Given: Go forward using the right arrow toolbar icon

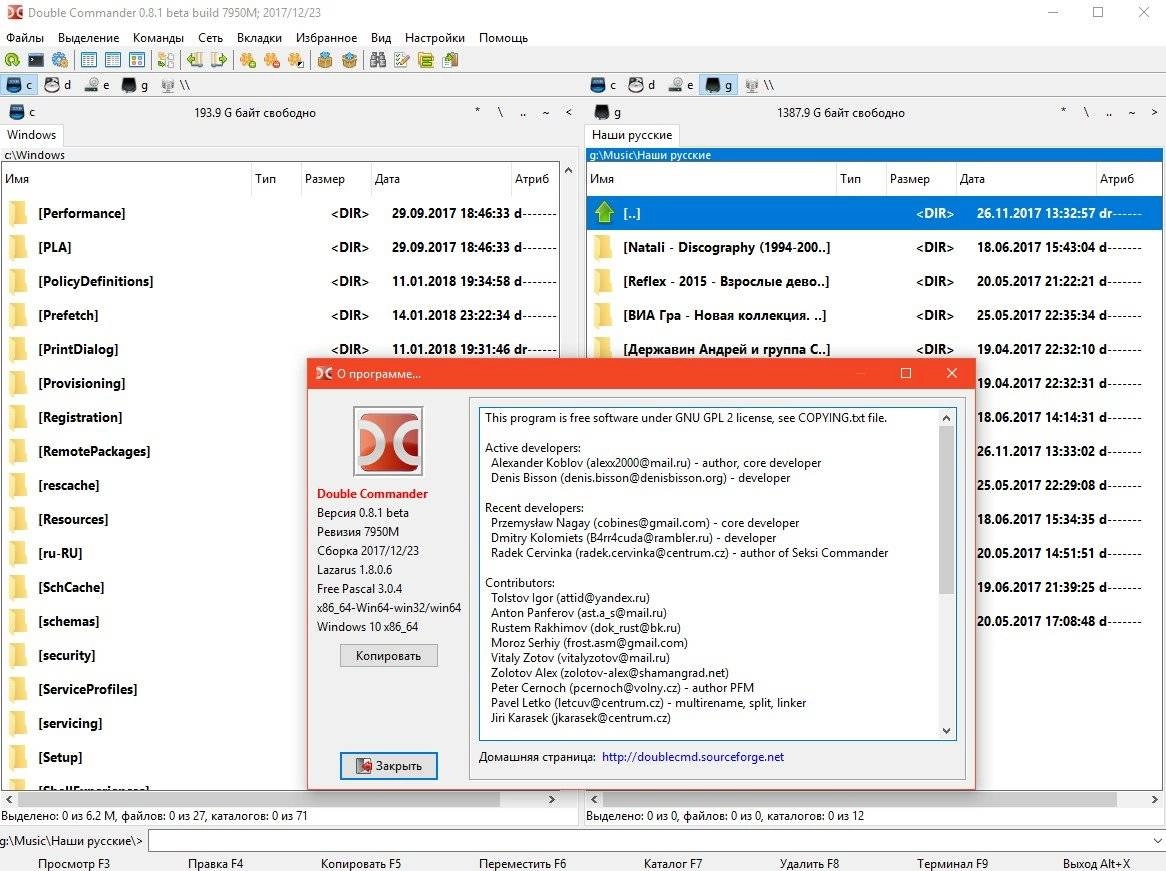Looking at the screenshot, I should pos(219,60).
